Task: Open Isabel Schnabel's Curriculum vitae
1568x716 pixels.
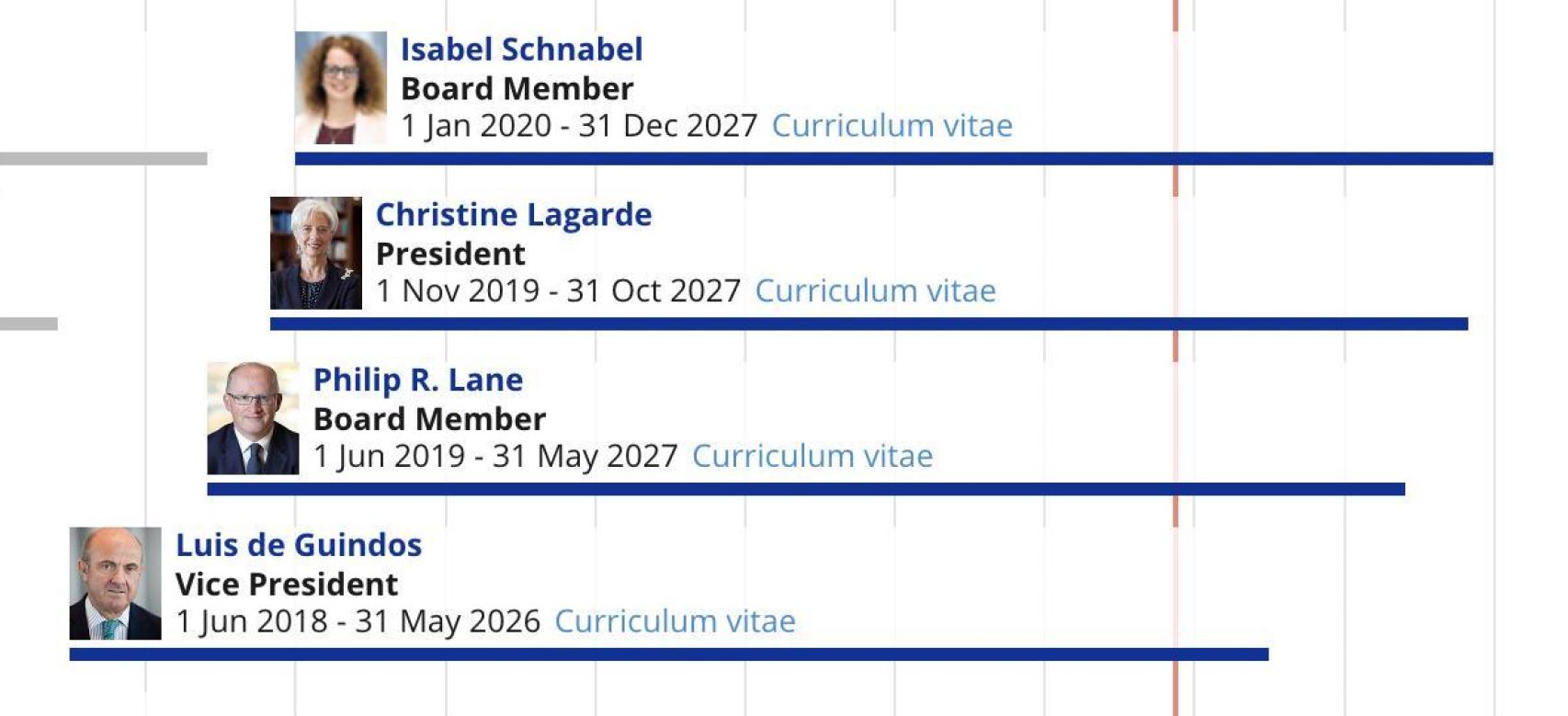Action: click(892, 126)
